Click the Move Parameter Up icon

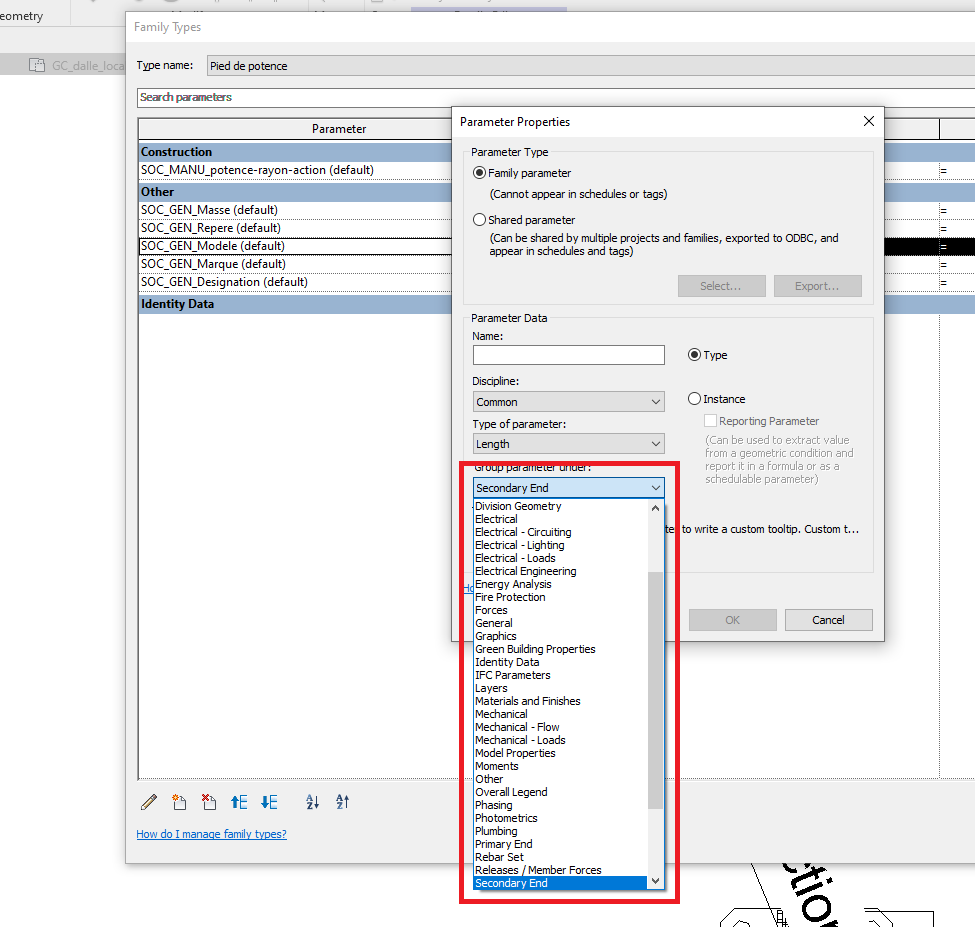(x=239, y=802)
